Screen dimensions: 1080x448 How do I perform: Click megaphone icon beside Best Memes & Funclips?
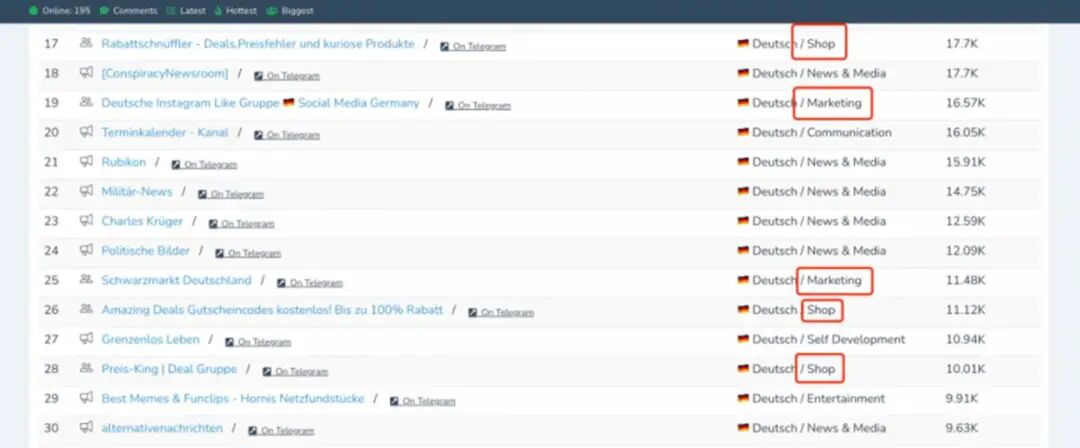pyautogui.click(x=86, y=398)
